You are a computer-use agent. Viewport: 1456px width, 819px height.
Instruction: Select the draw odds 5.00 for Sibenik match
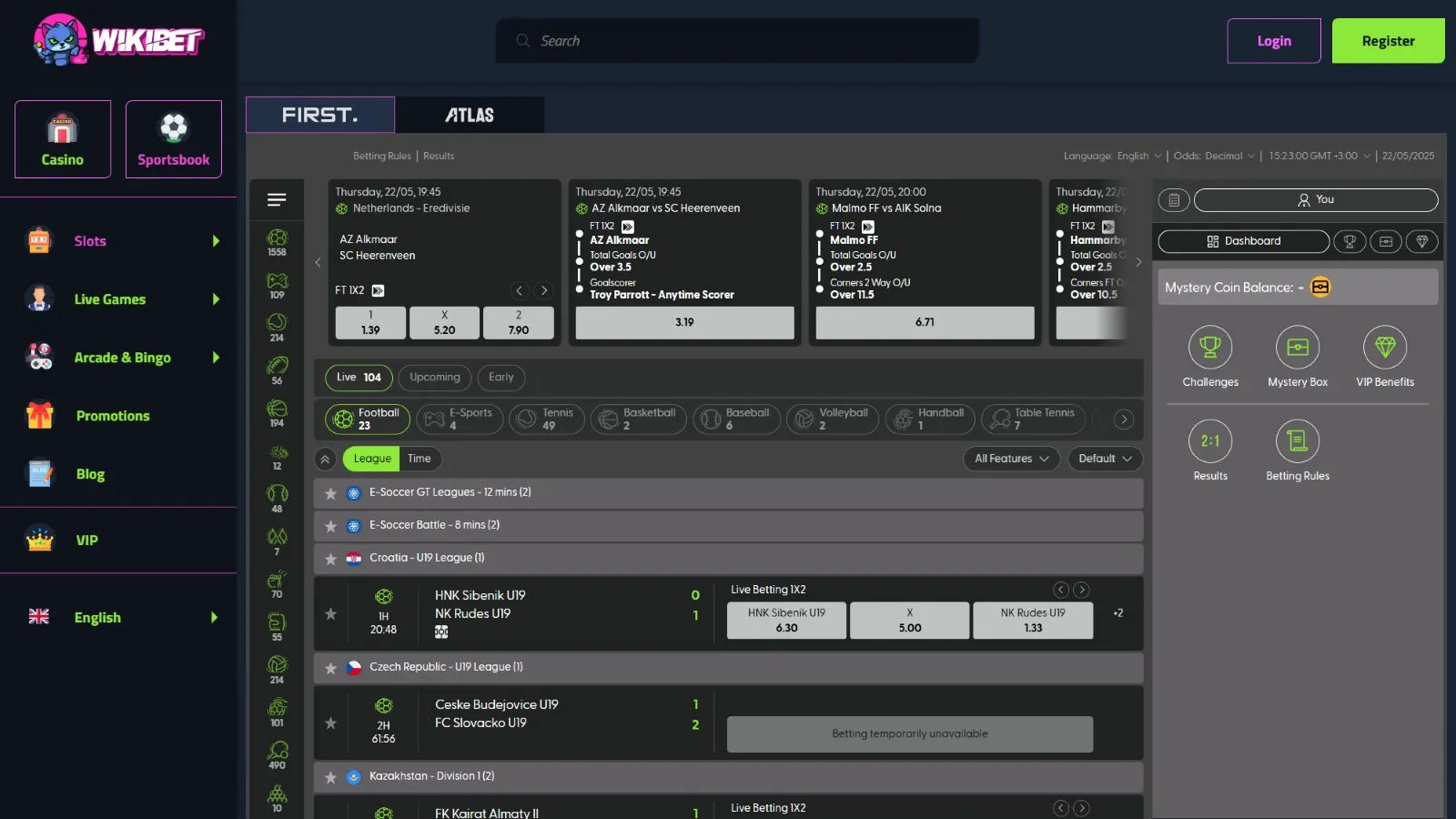click(909, 621)
